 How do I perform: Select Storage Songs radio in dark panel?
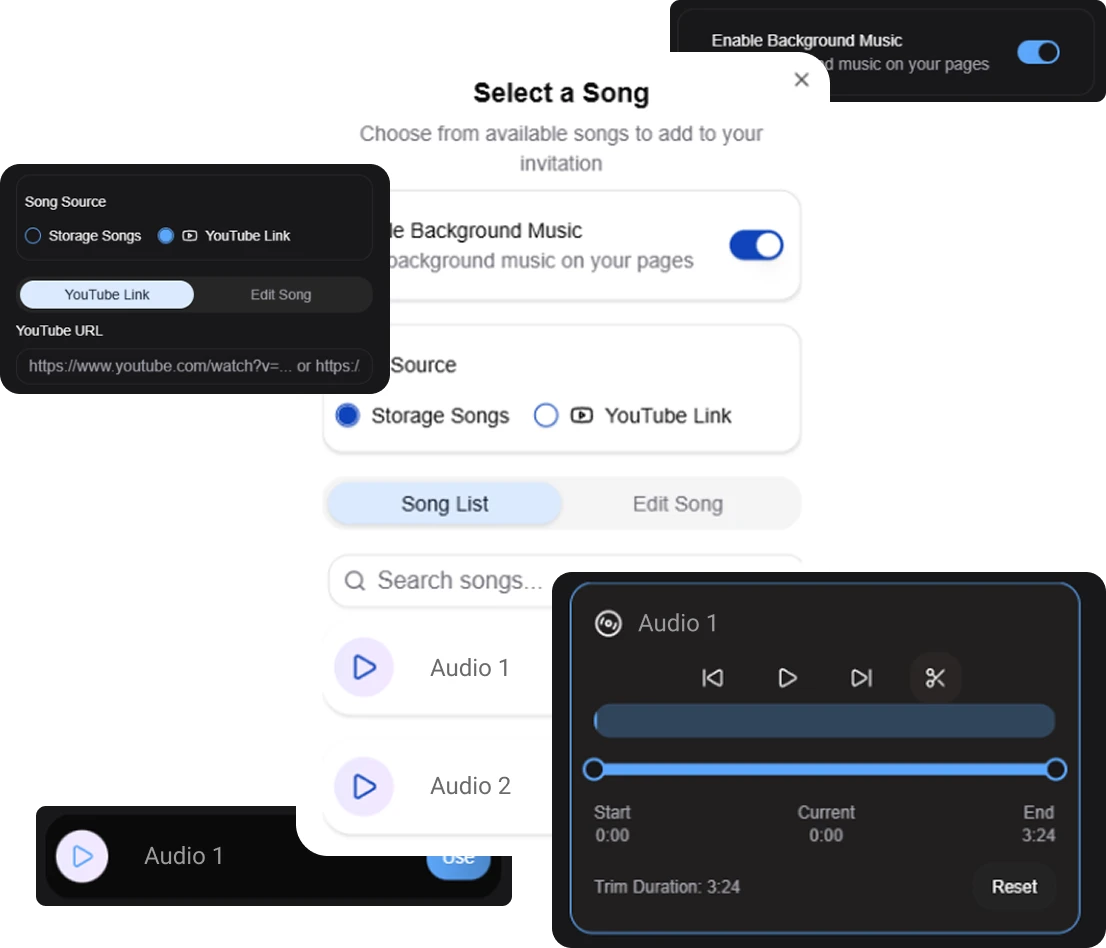(33, 236)
